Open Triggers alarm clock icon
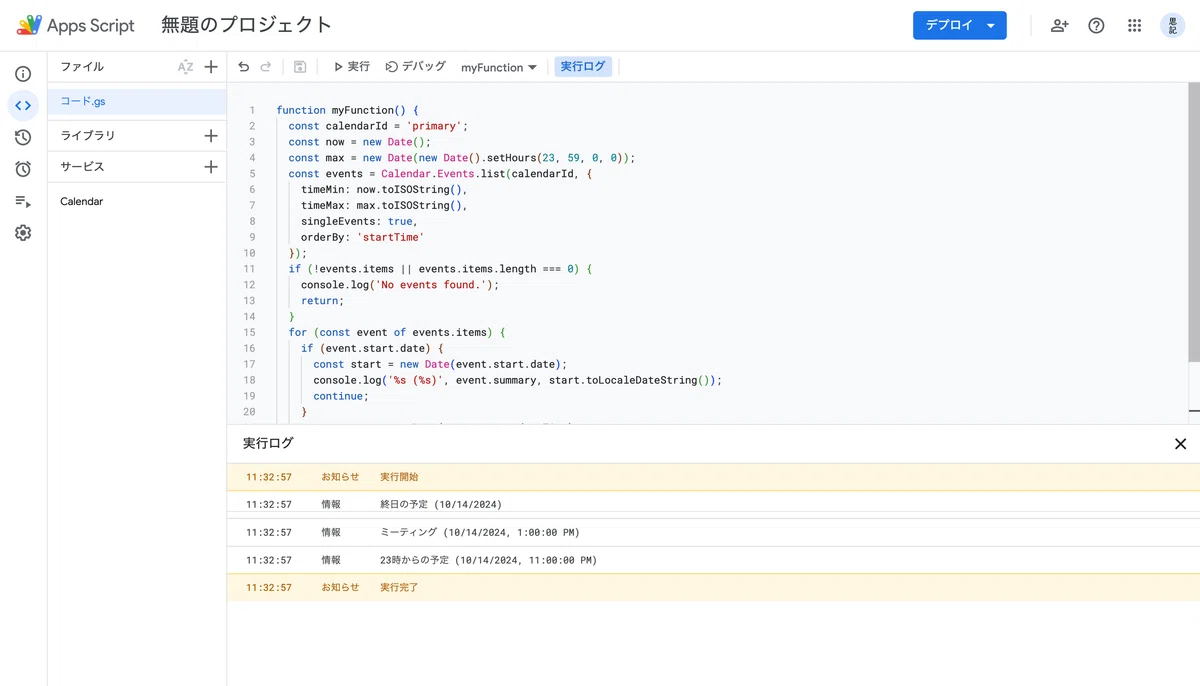Viewport: 1200px width, 686px height. click(23, 169)
